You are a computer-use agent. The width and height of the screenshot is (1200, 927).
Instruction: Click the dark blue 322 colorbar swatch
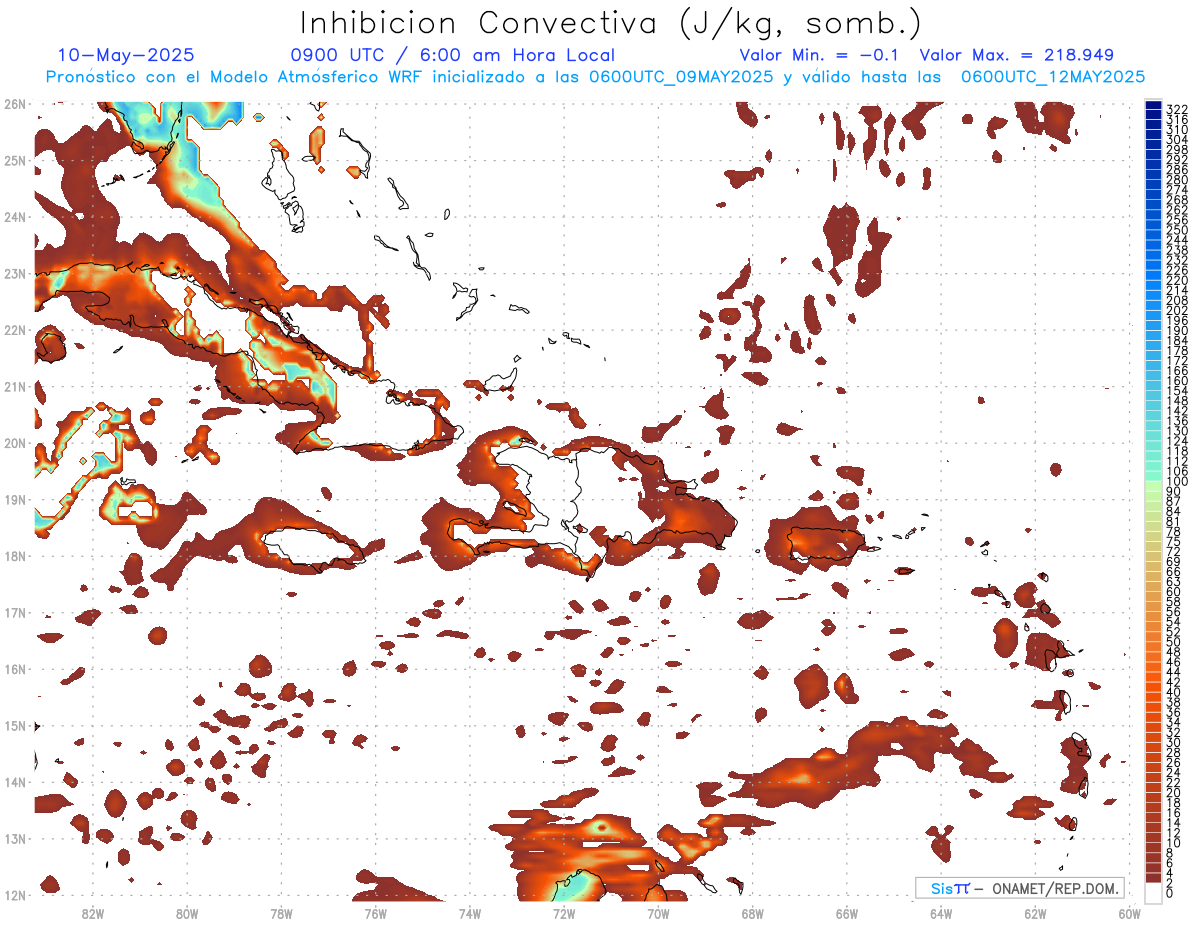click(x=1154, y=107)
